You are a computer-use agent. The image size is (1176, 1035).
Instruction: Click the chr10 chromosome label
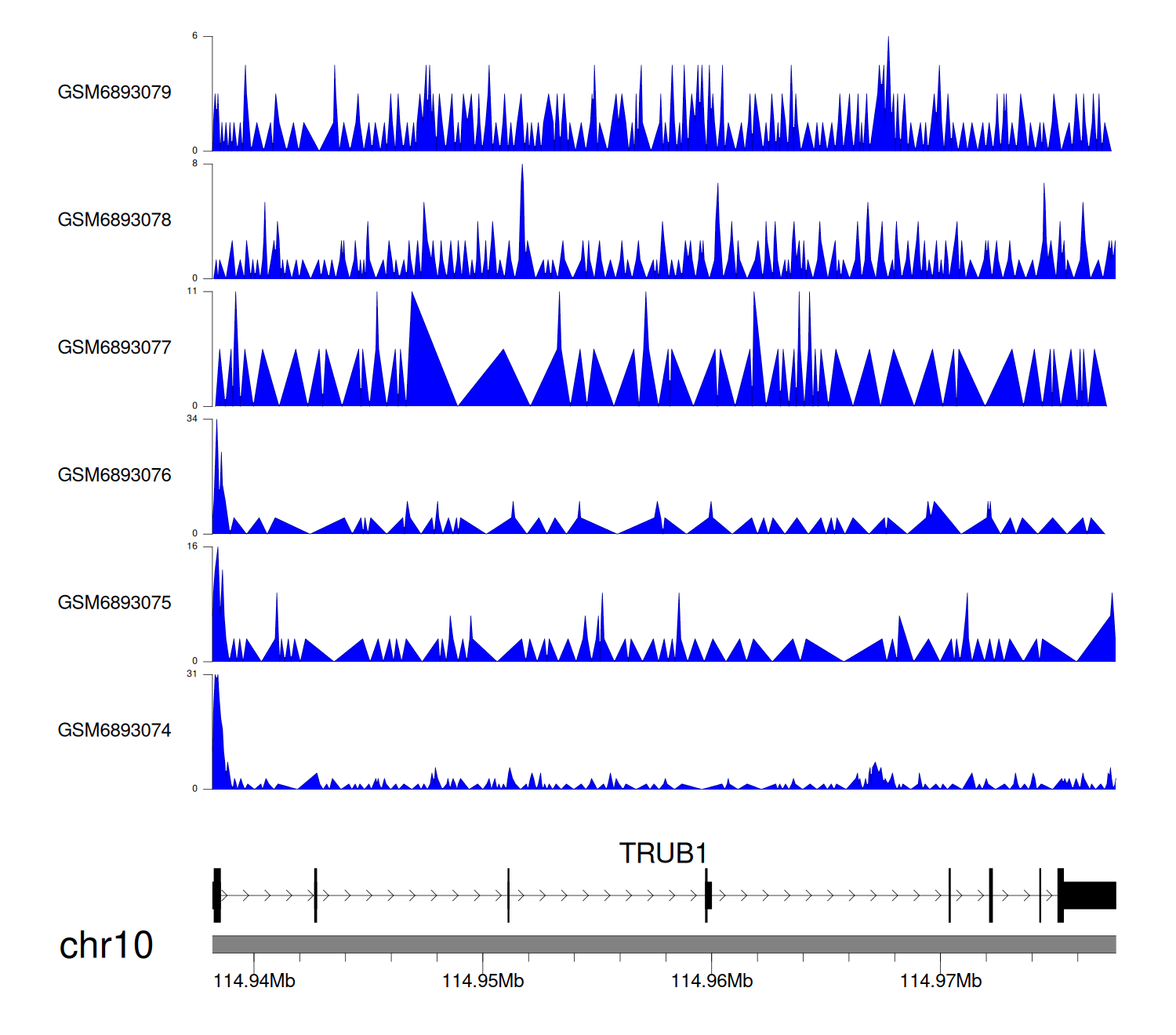(x=106, y=945)
